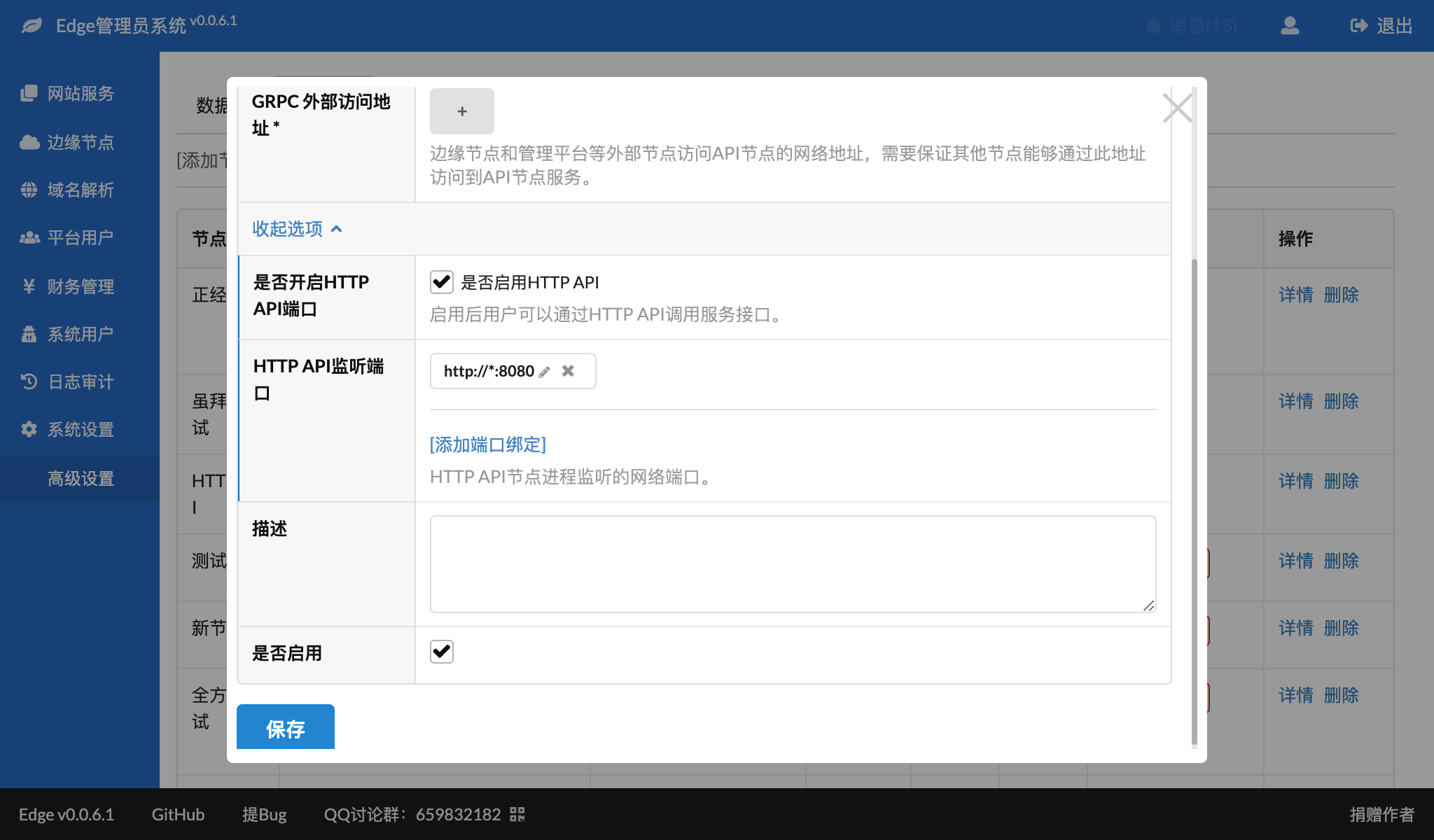Click 删除 in the second node row
Viewport: 1434px width, 840px height.
point(1342,401)
